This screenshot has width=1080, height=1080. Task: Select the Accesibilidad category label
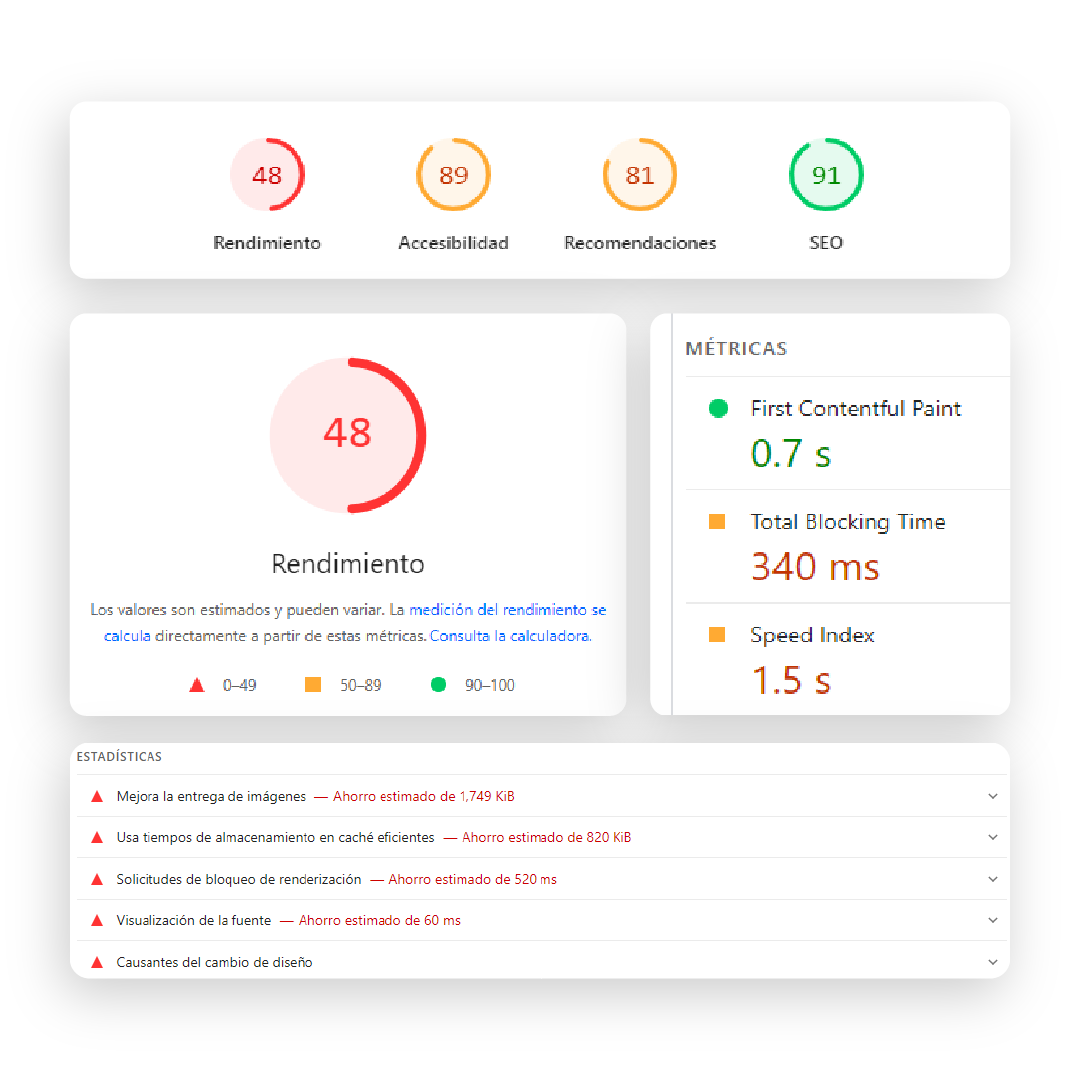(x=453, y=243)
